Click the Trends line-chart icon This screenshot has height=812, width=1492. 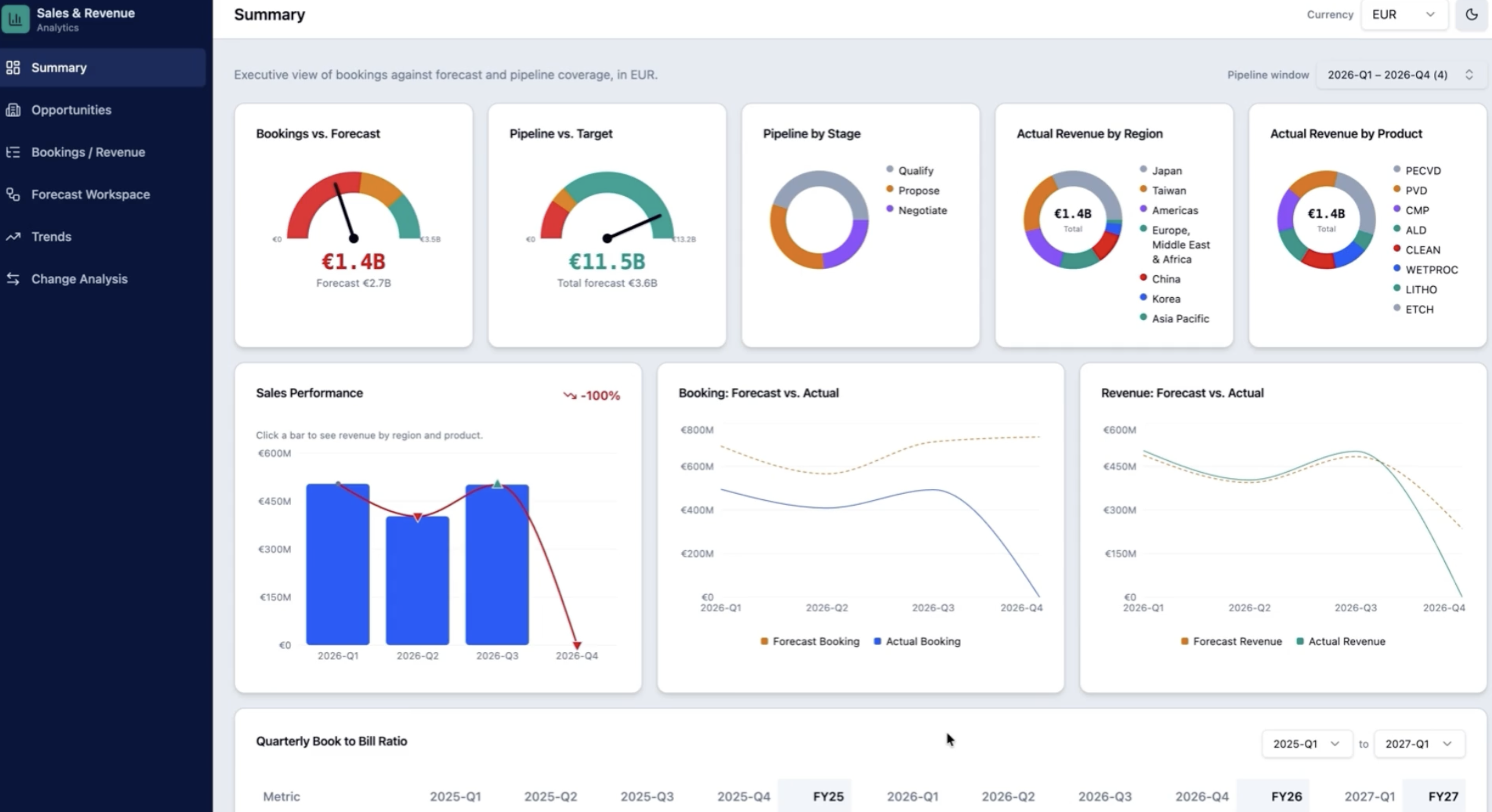coord(13,237)
